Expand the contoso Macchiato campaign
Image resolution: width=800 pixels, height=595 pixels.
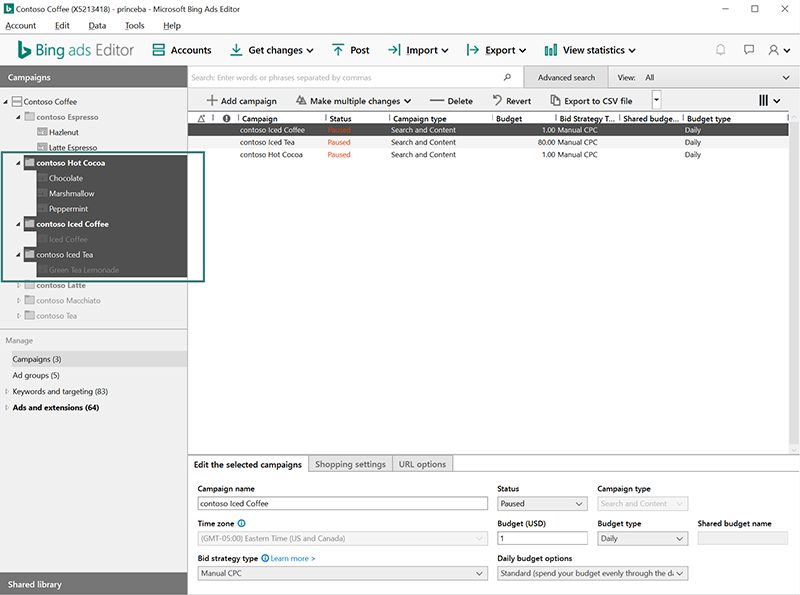tap(18, 301)
